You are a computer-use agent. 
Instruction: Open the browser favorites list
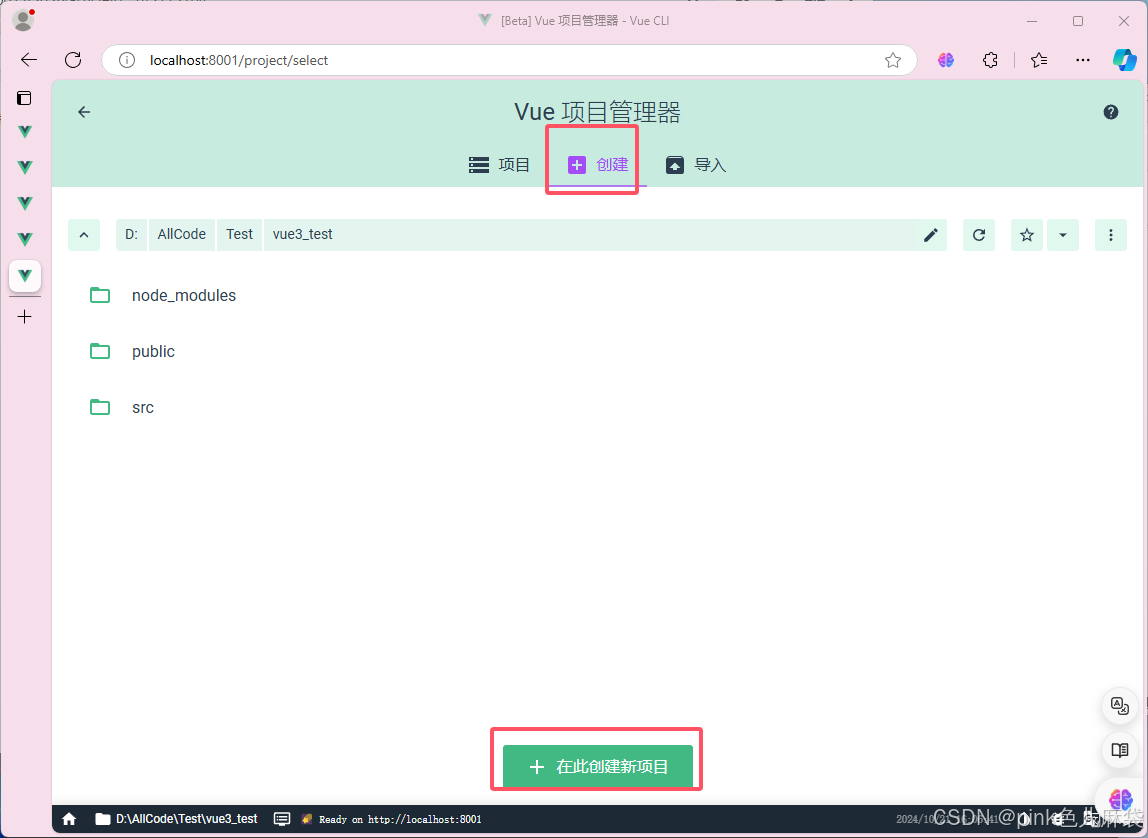tap(1039, 60)
